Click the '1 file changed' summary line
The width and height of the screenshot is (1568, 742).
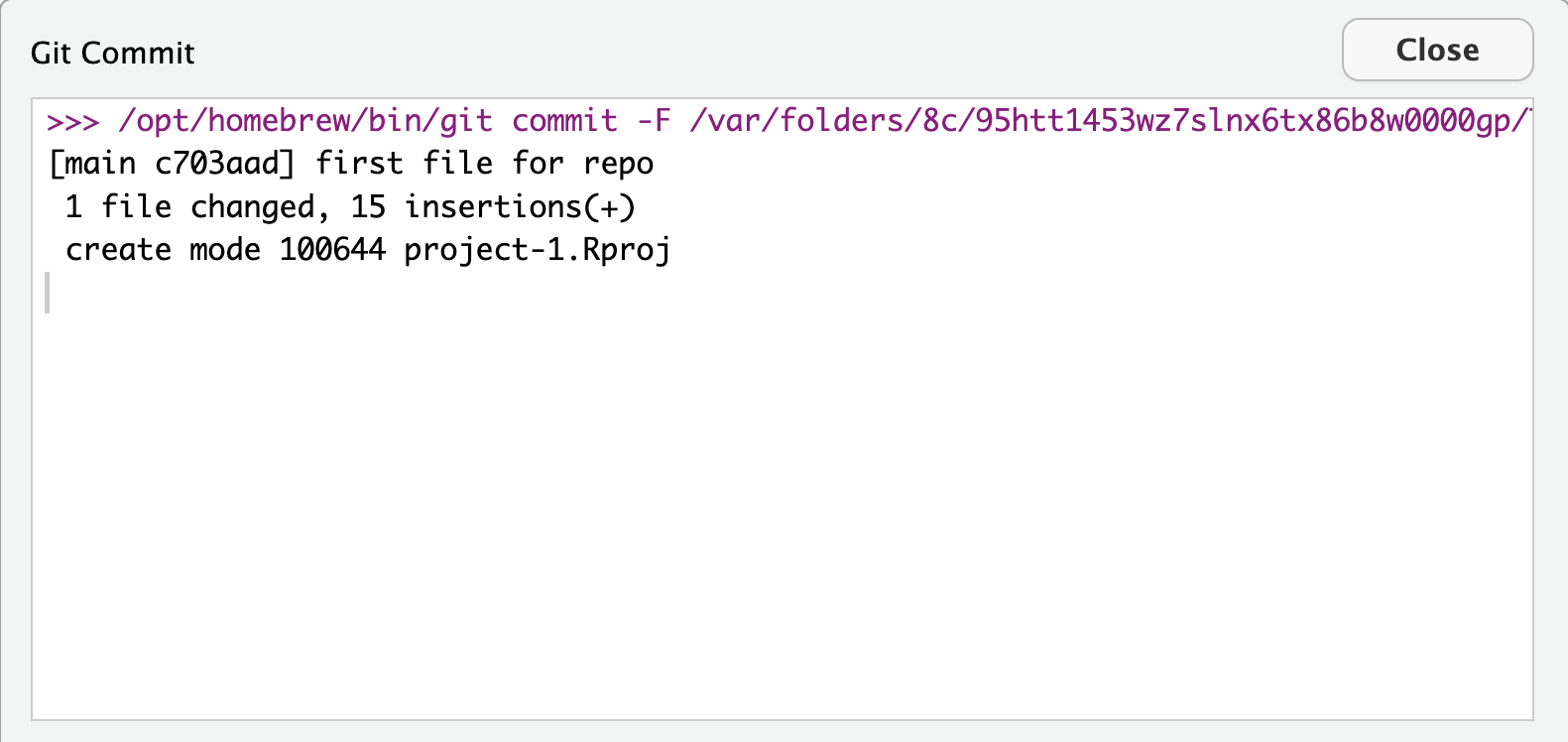click(x=198, y=206)
